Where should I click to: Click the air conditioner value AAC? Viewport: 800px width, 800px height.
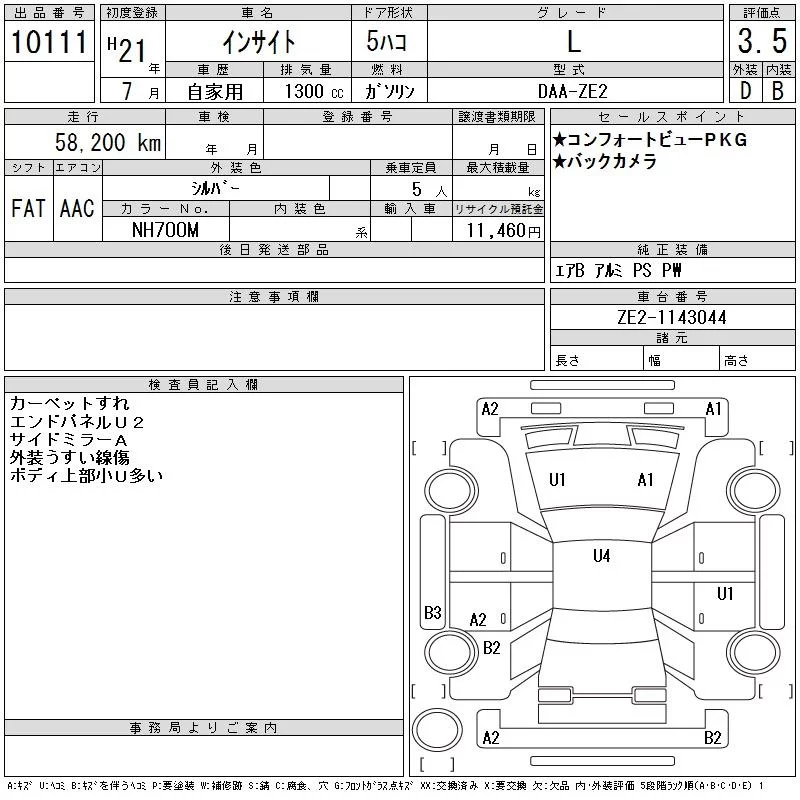(77, 208)
